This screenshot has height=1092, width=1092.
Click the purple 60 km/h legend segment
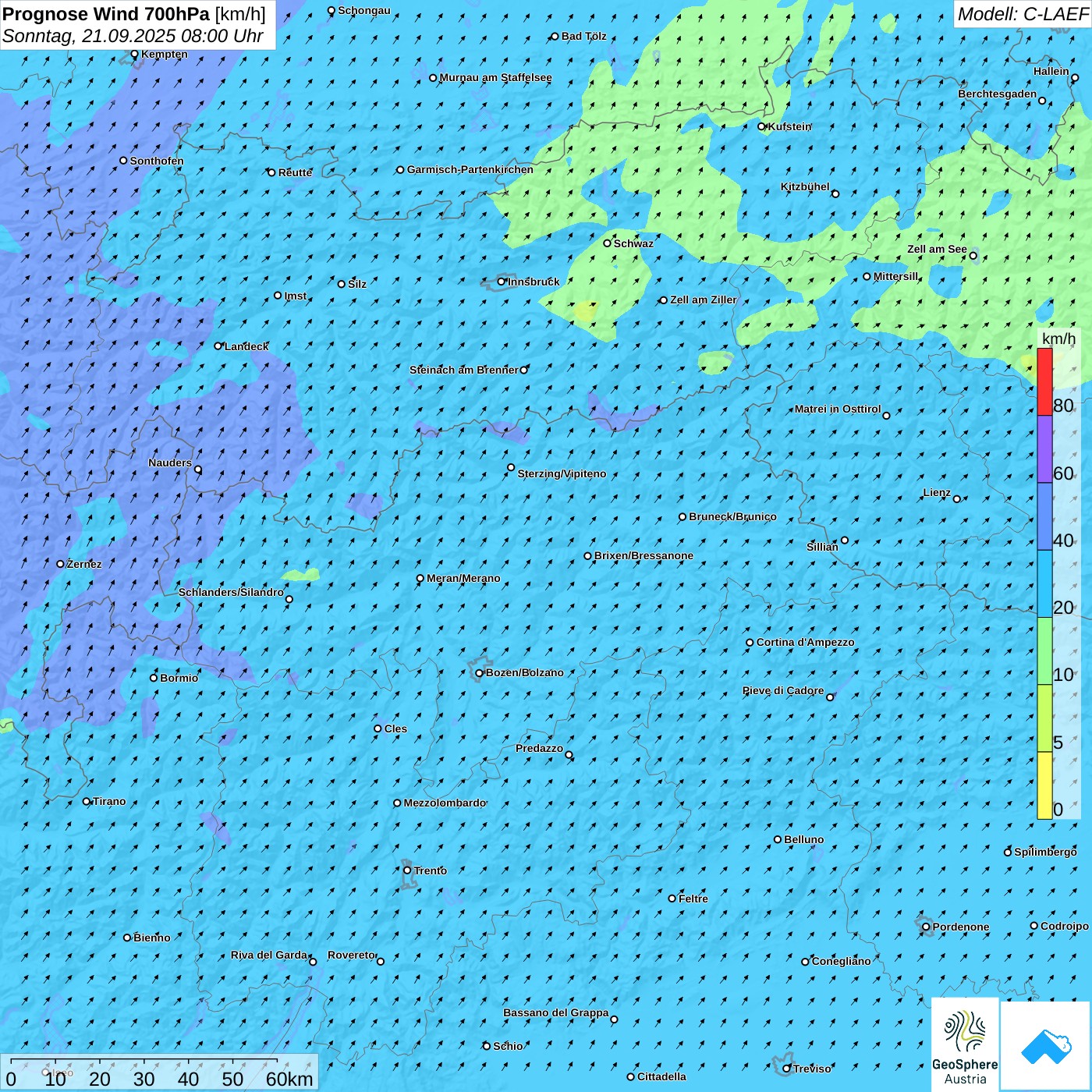coord(1044,449)
